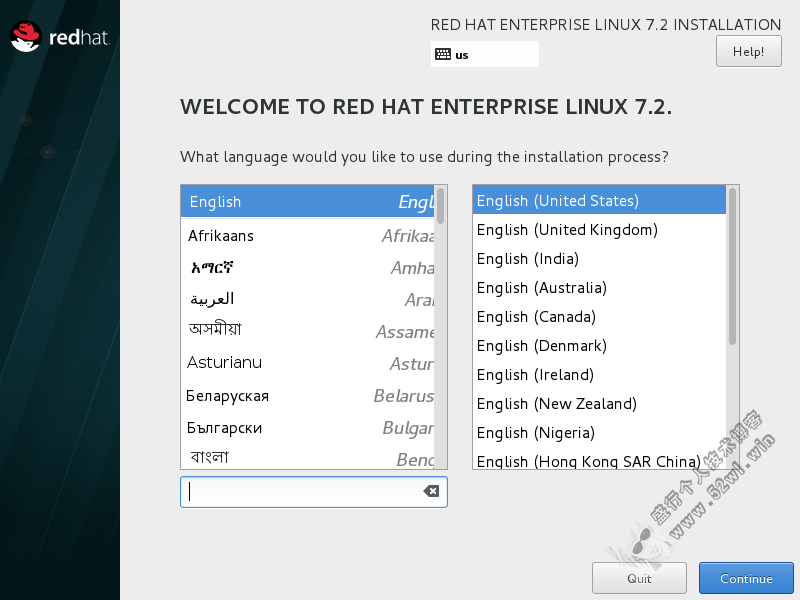Select the Assamese language row
800x600 pixels.
point(308,331)
